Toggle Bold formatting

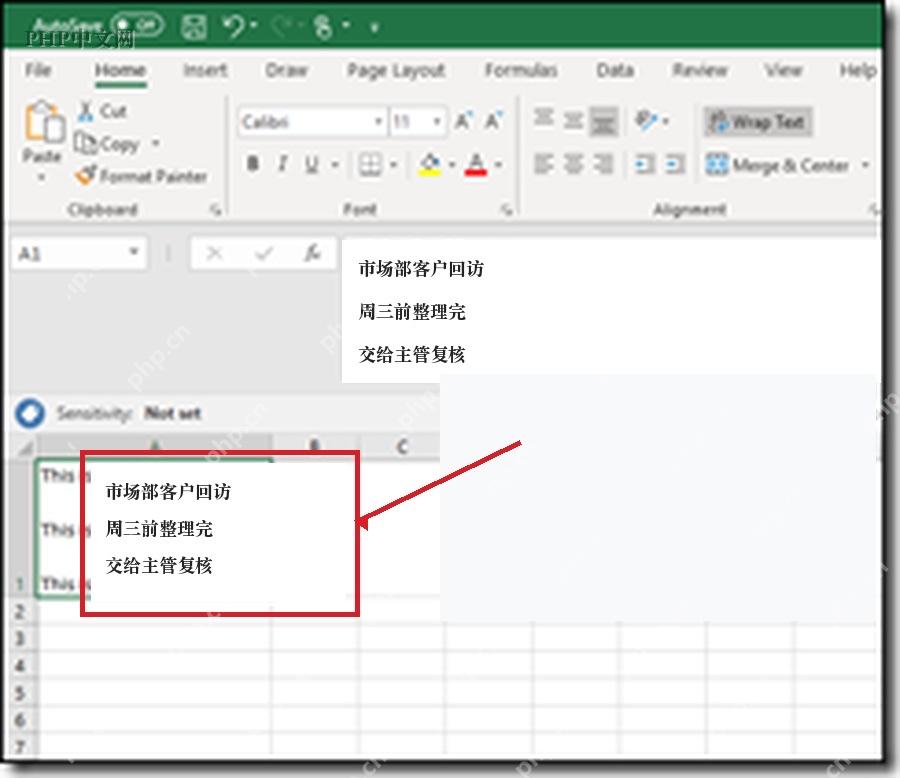pyautogui.click(x=253, y=164)
